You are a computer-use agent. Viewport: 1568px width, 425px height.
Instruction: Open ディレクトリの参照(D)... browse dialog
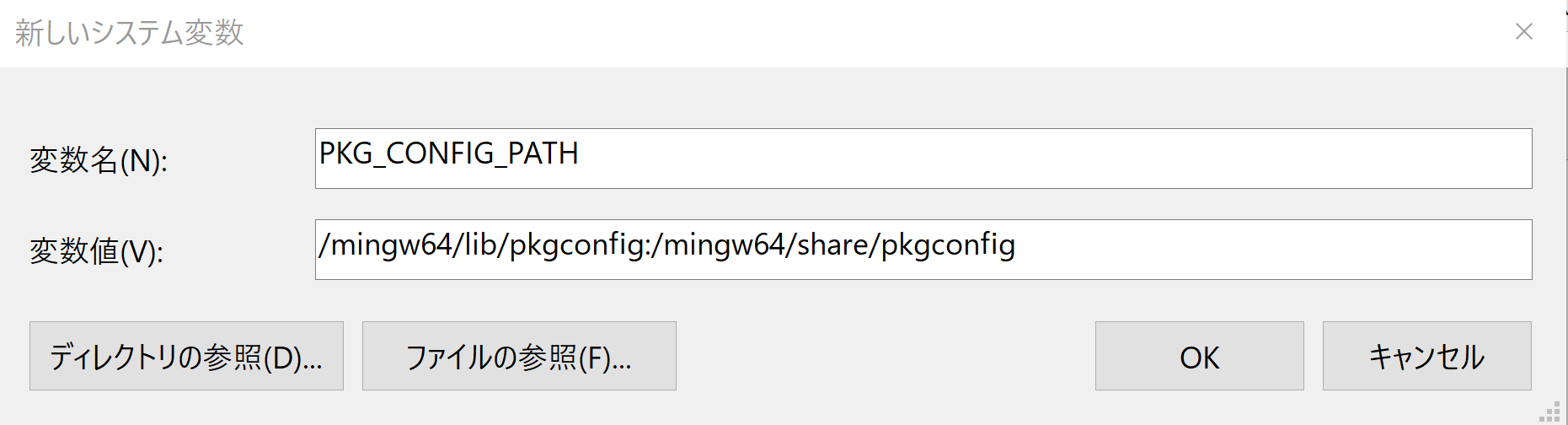186,356
